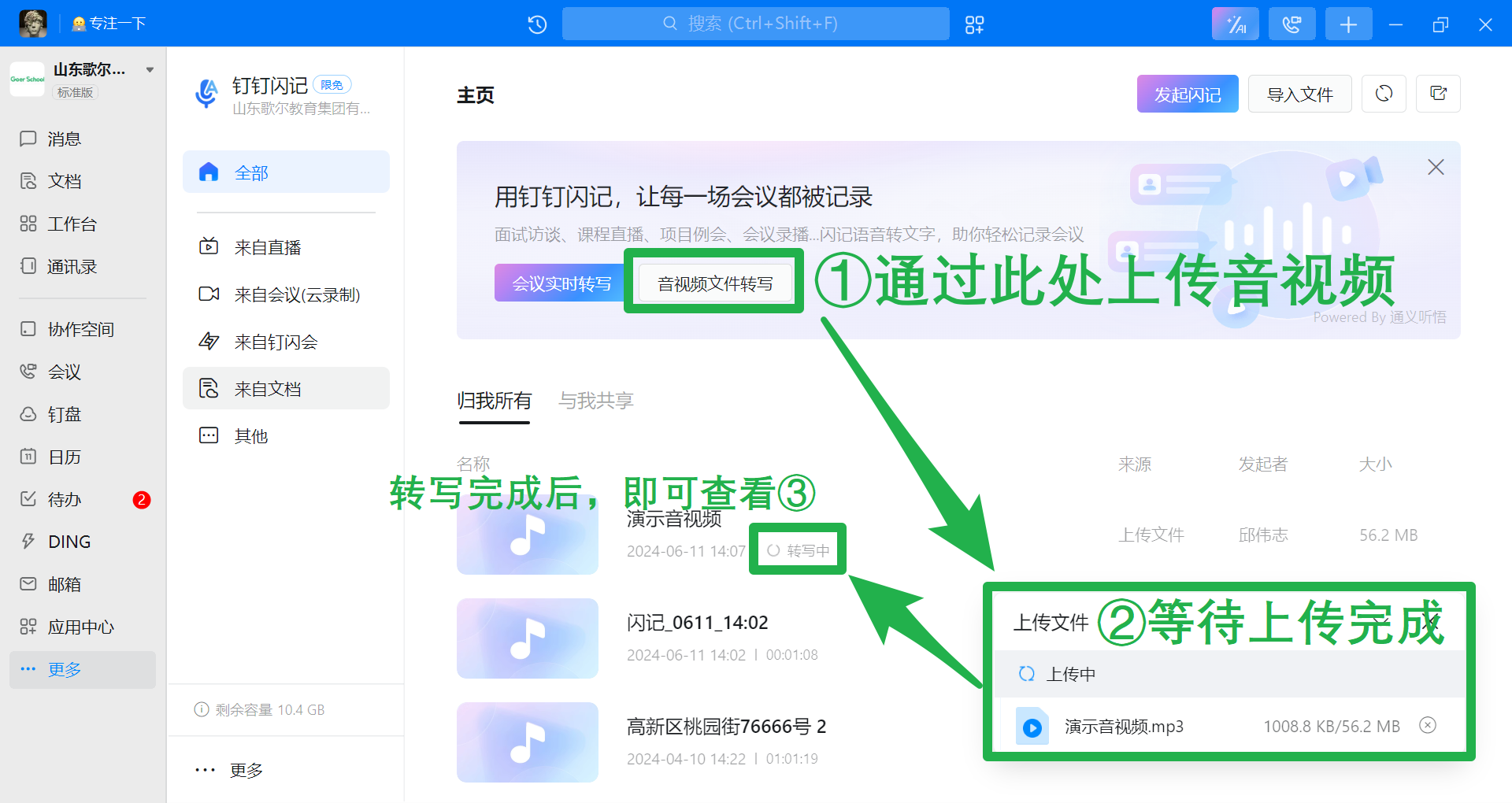Open the 闪记_0611_14:02 thumbnail
The width and height of the screenshot is (1512, 803).
tap(528, 638)
